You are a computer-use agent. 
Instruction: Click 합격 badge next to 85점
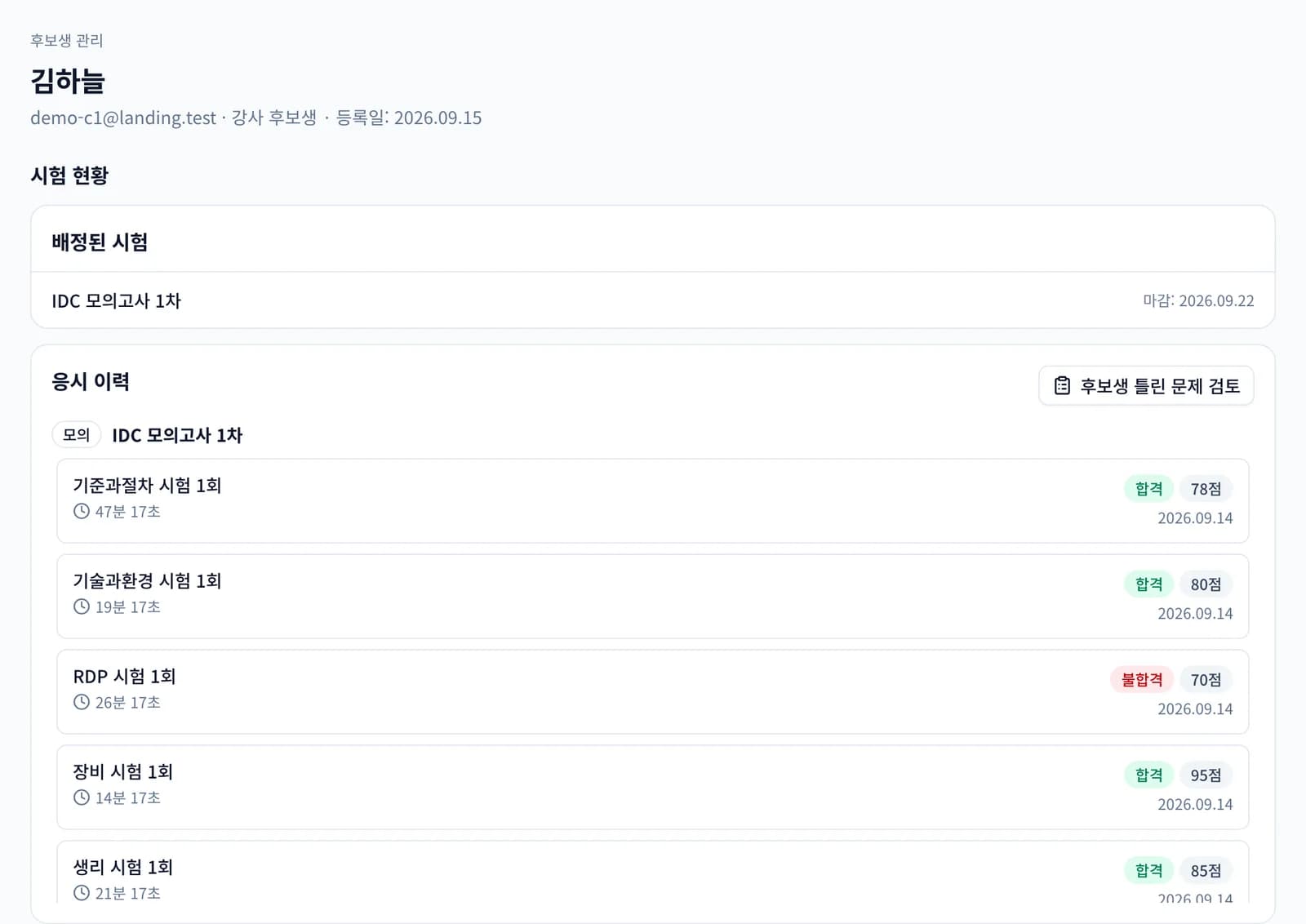pyautogui.click(x=1149, y=871)
